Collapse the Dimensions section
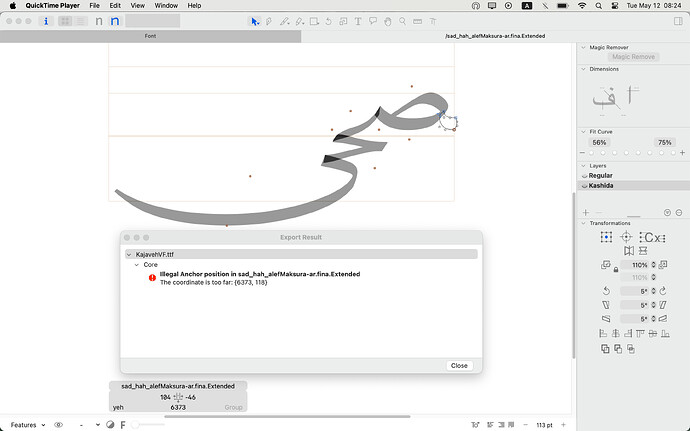The image size is (690, 431). (x=584, y=69)
